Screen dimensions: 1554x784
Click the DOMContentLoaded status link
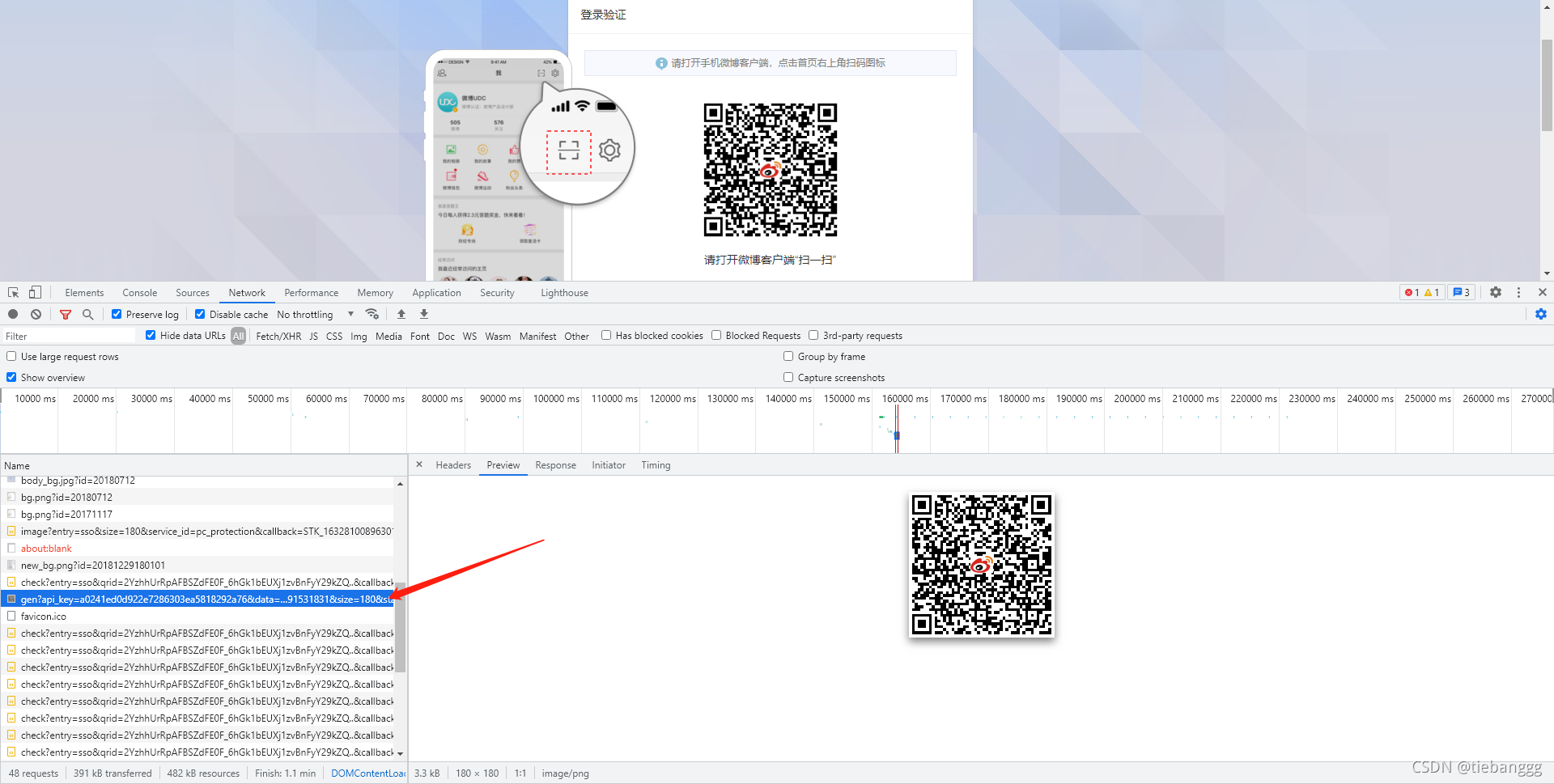[x=368, y=773]
